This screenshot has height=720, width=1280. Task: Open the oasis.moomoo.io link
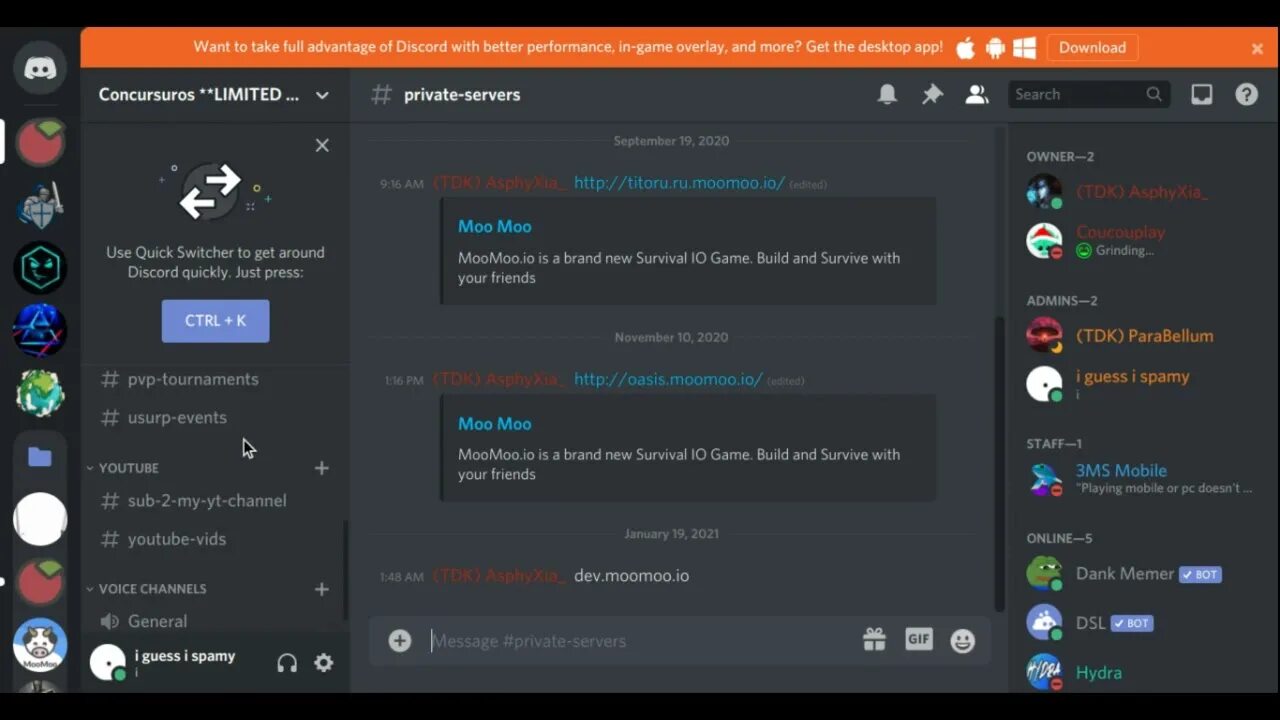(668, 379)
